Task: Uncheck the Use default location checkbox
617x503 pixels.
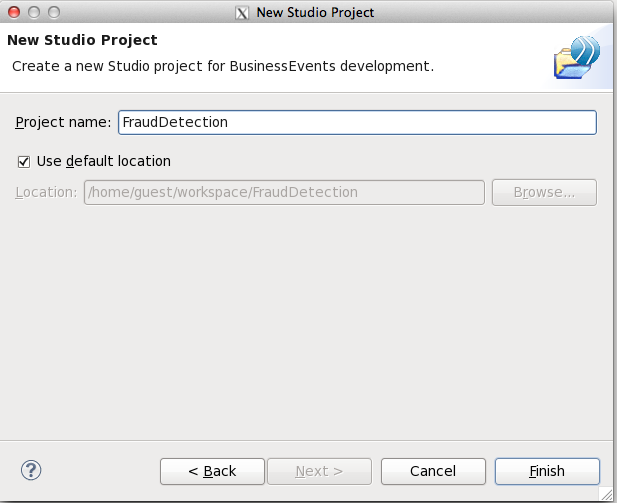Action: [x=24, y=161]
